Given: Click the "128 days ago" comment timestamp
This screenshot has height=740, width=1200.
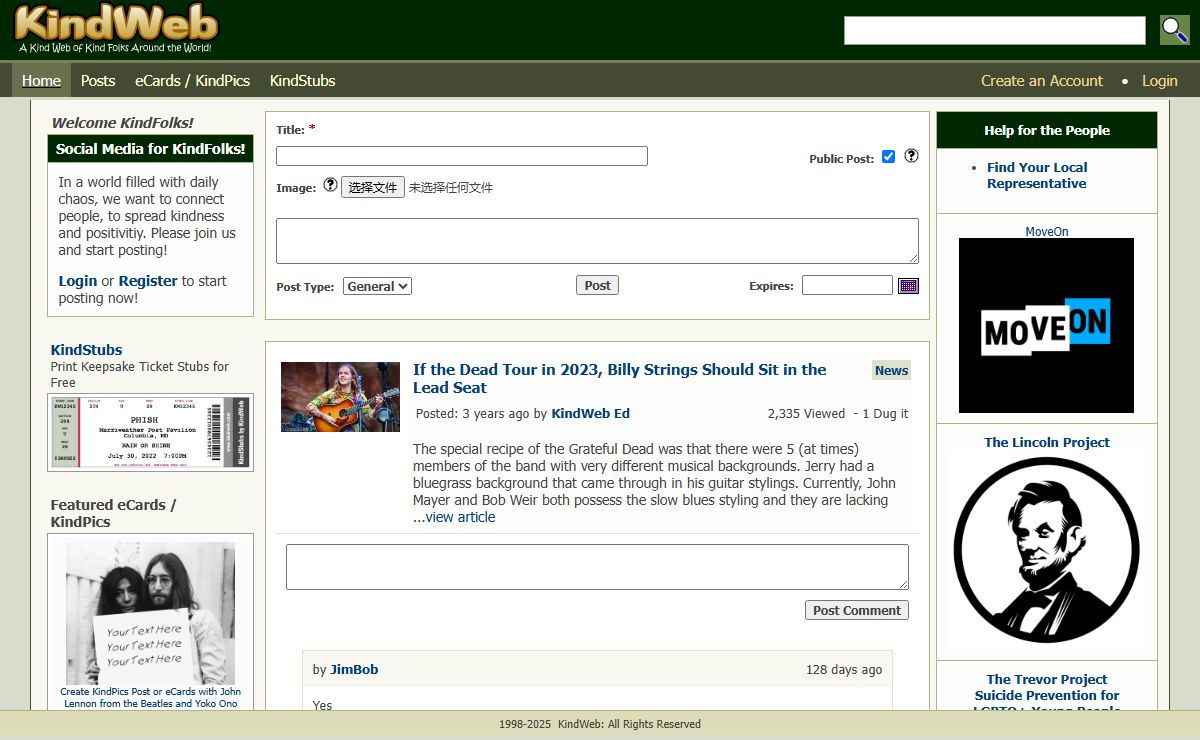Looking at the screenshot, I should pyautogui.click(x=844, y=669).
